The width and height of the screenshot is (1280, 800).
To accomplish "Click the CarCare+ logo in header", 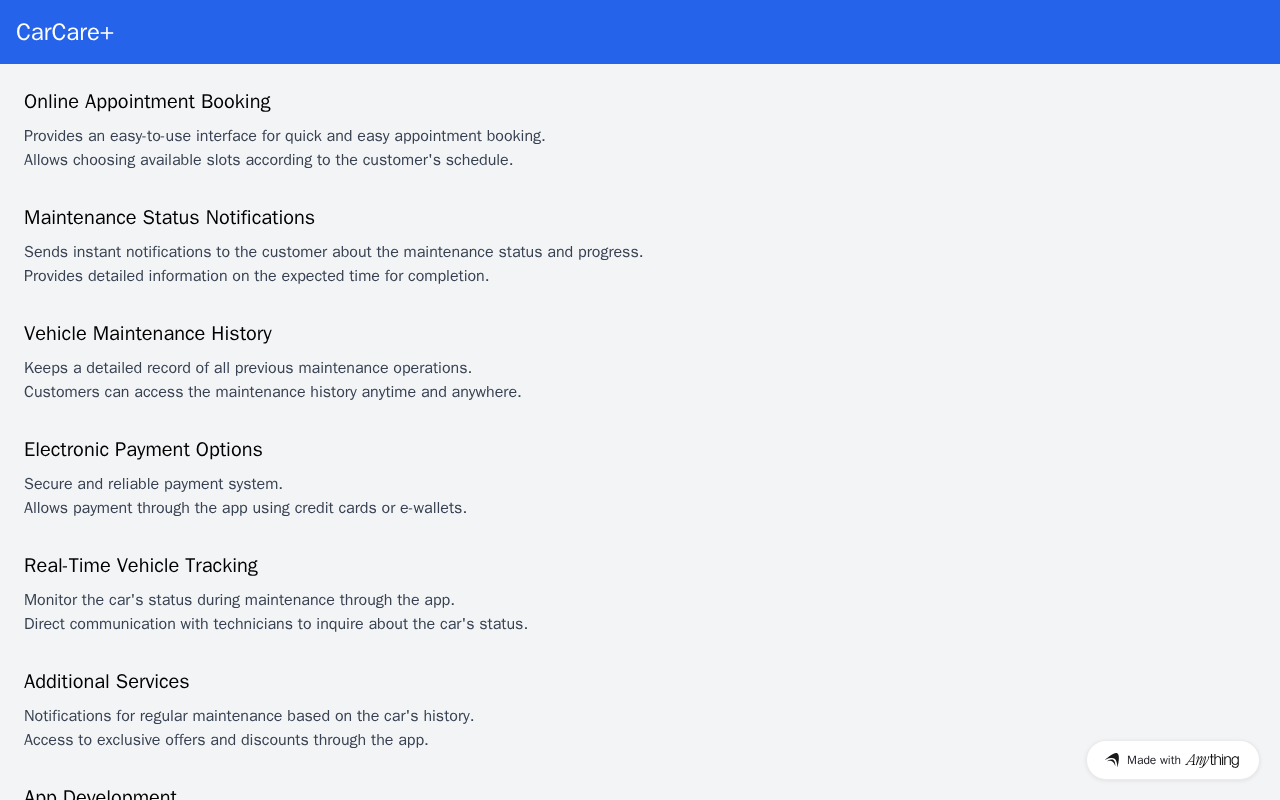I will tap(65, 32).
